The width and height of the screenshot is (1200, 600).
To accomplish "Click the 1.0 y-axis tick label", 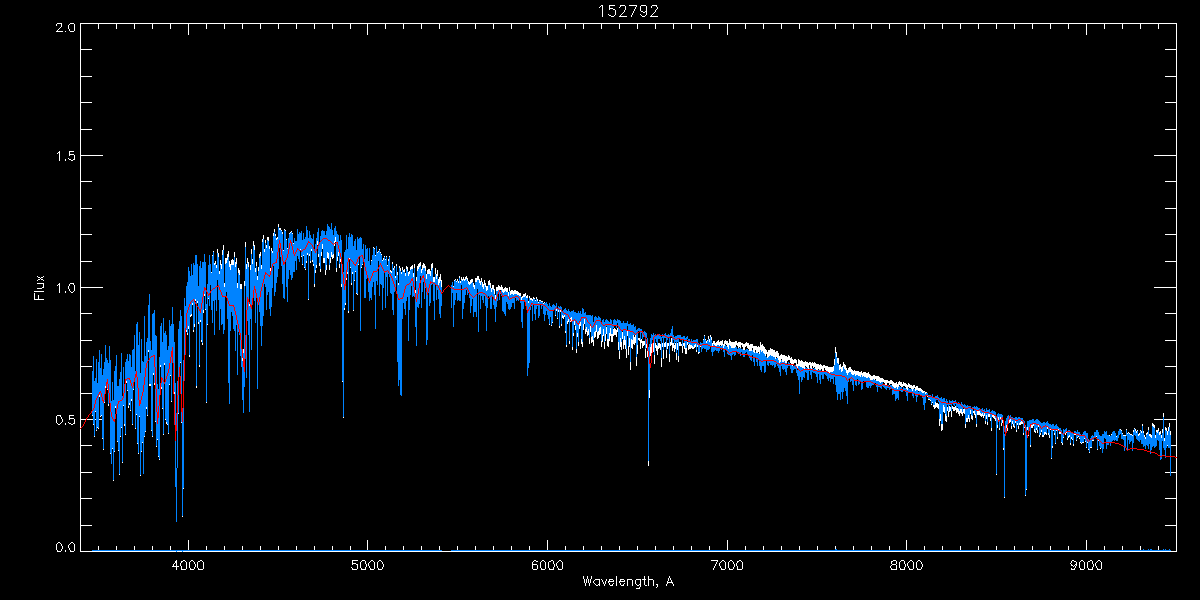I will [x=66, y=288].
